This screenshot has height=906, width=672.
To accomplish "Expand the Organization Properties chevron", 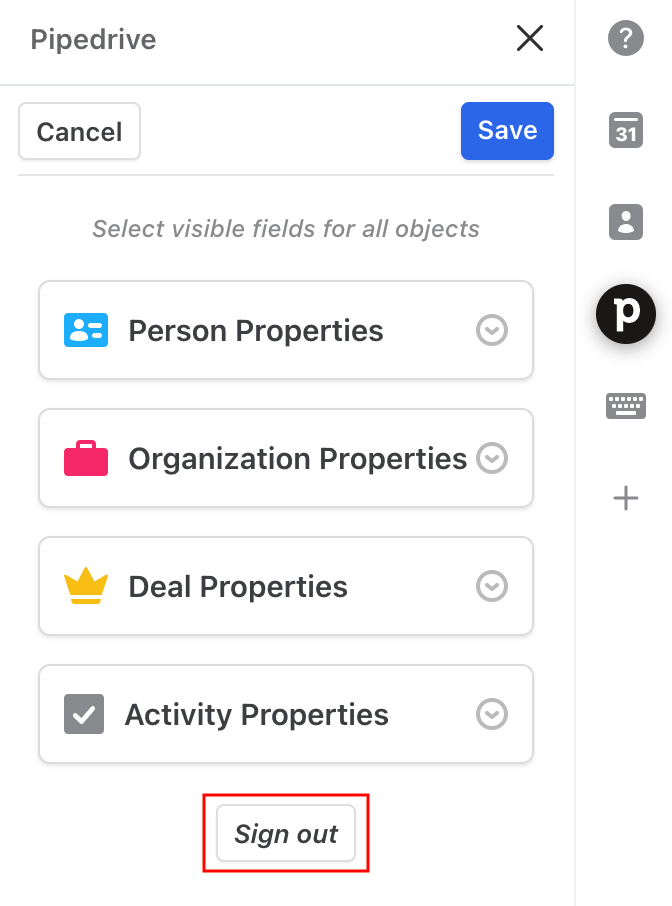I will [492, 458].
